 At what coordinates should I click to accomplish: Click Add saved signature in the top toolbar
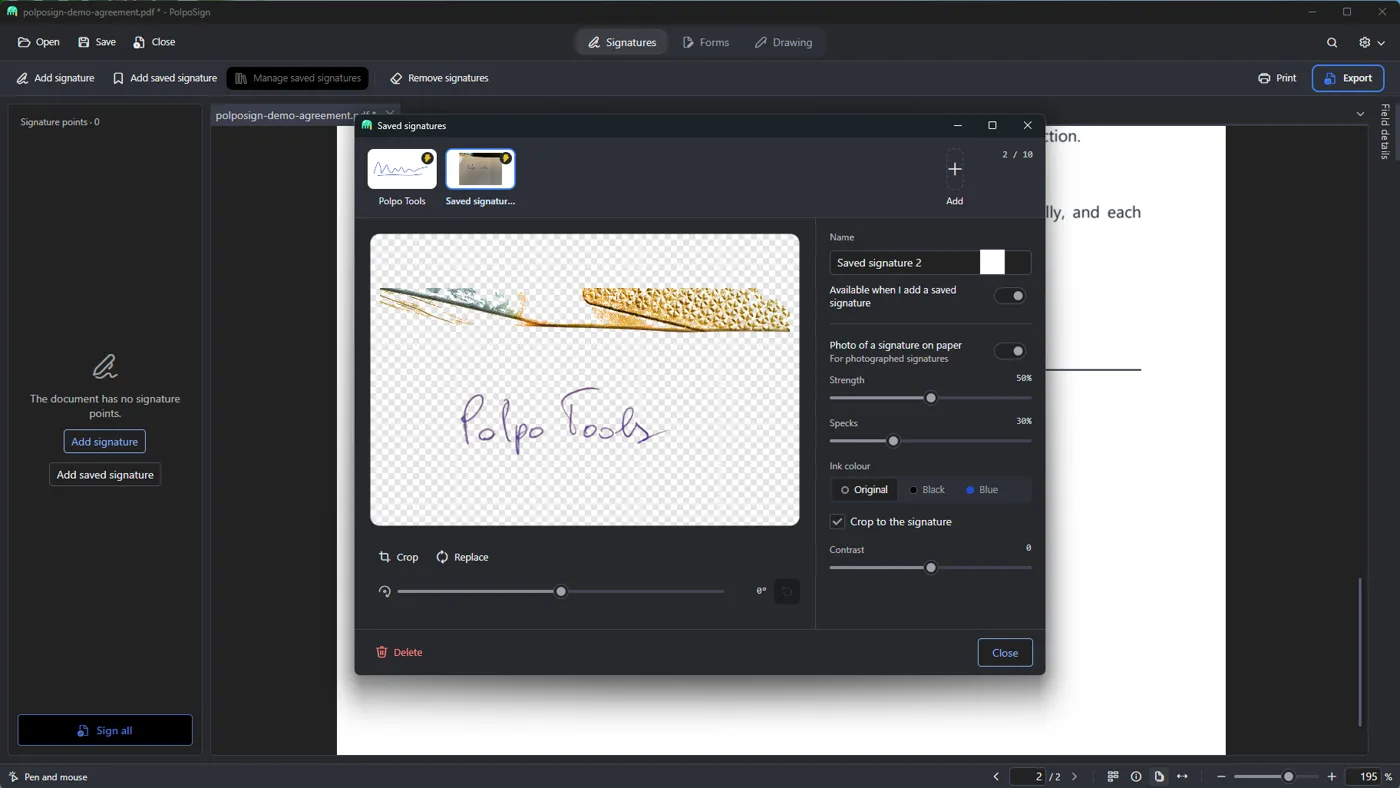[164, 78]
